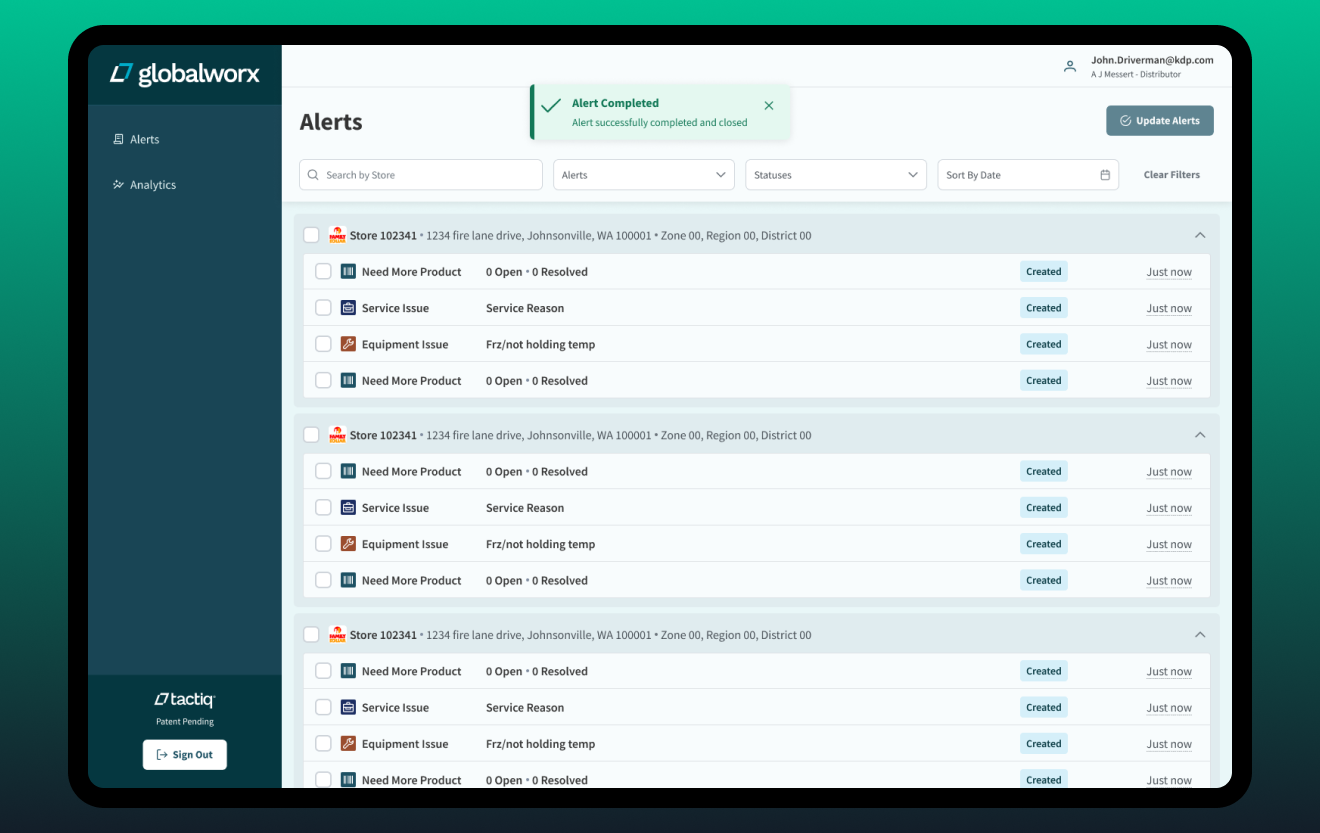Screen dimensions: 1320x833
Task: Click the Service Issue icon in the top store card
Action: pyautogui.click(x=348, y=308)
